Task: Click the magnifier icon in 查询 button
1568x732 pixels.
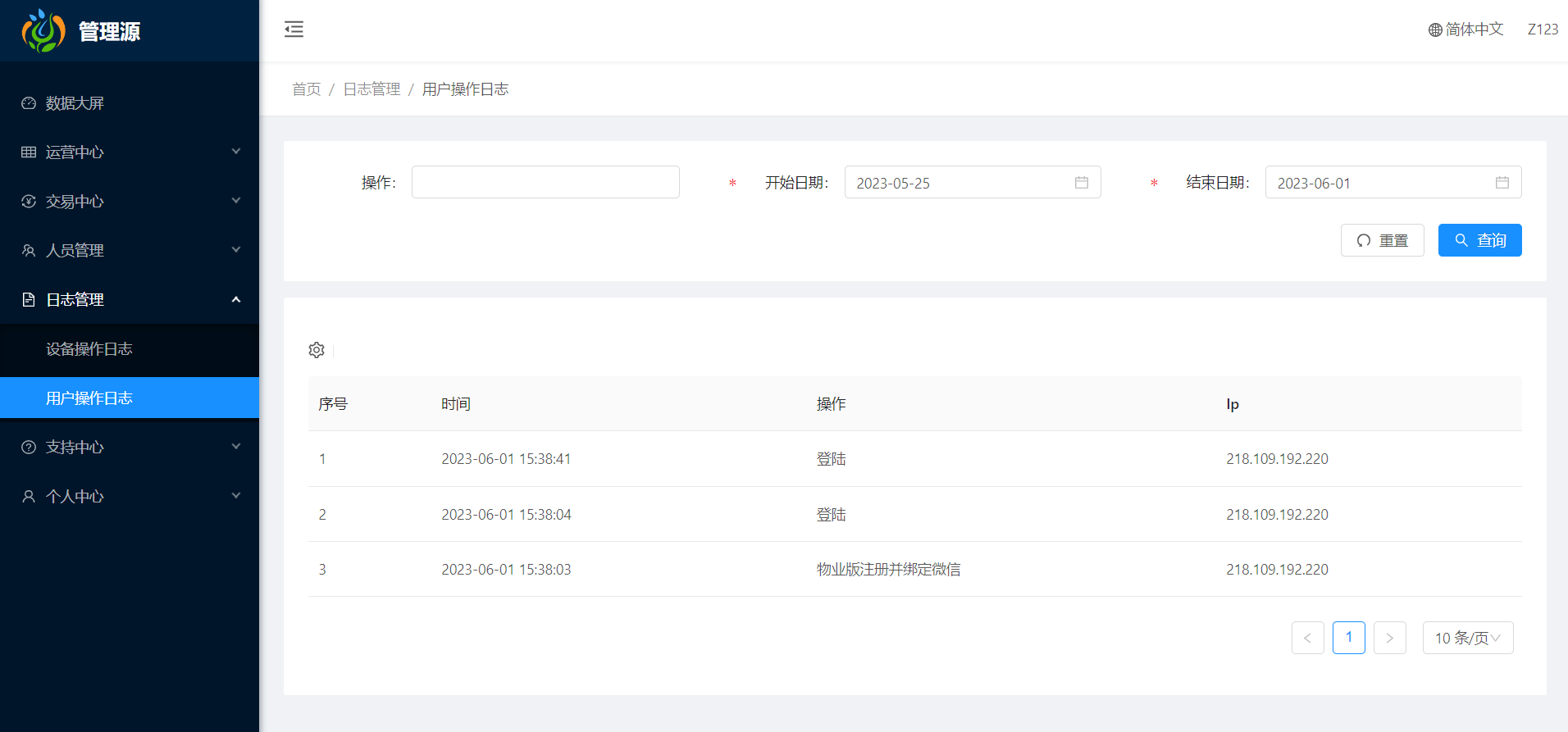Action: click(x=1461, y=240)
